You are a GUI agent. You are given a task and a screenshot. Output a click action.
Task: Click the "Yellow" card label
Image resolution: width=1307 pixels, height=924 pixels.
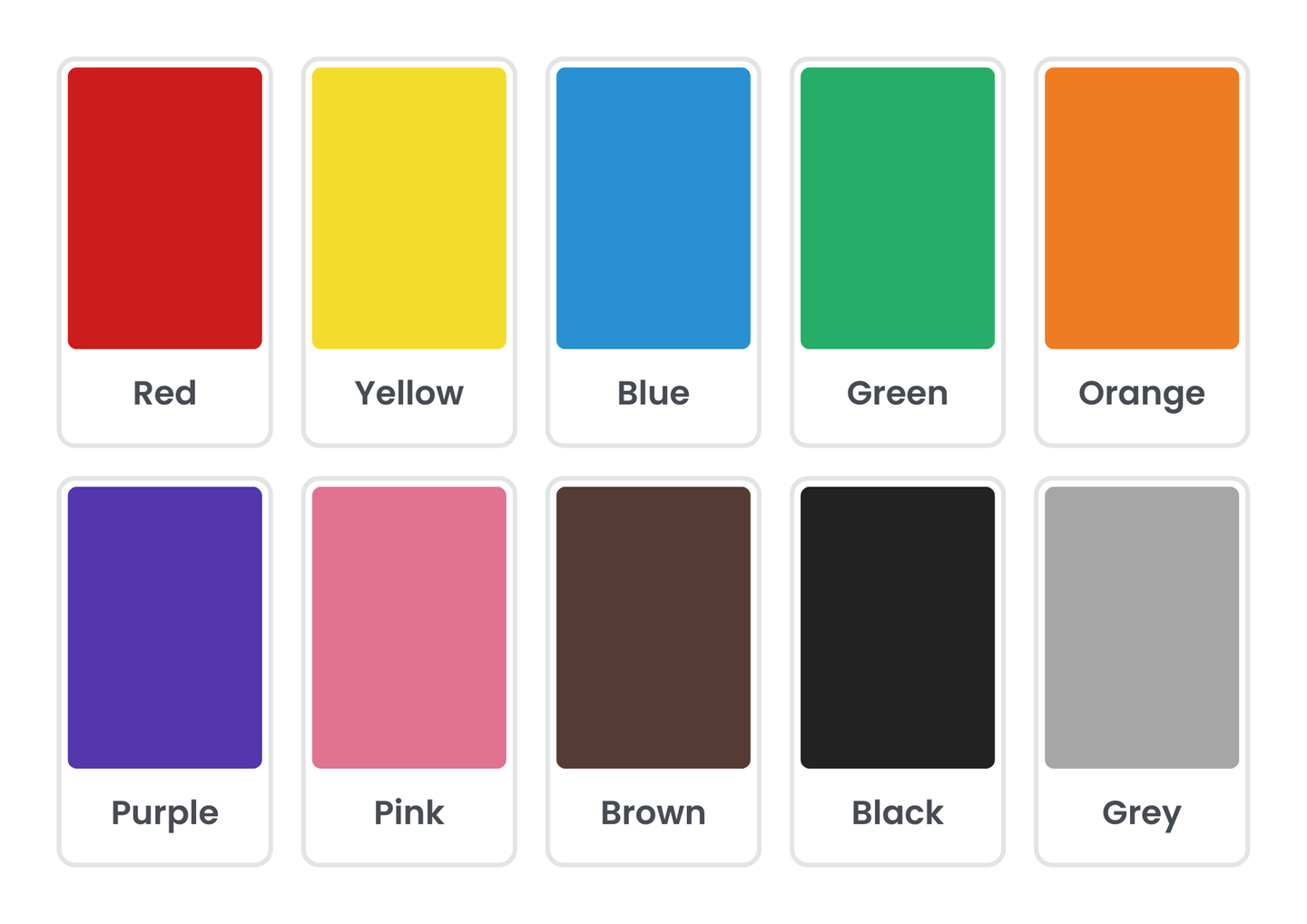408,393
